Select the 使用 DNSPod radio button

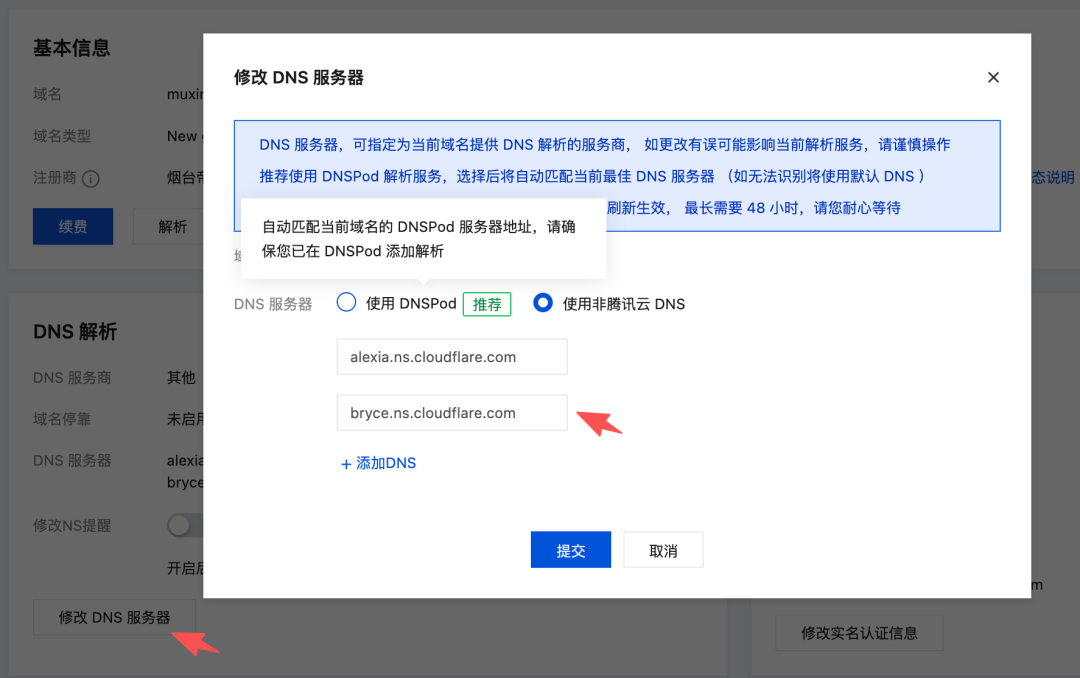346,301
